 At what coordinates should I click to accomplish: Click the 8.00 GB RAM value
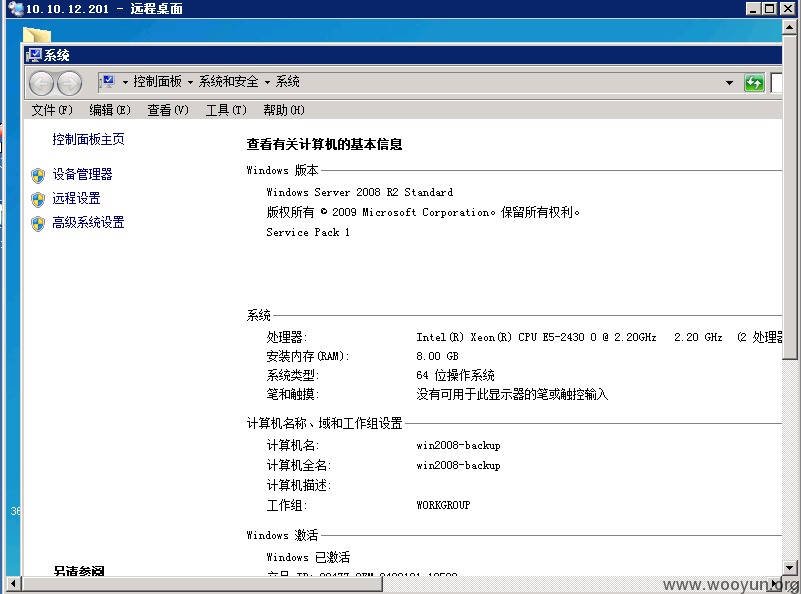437,356
